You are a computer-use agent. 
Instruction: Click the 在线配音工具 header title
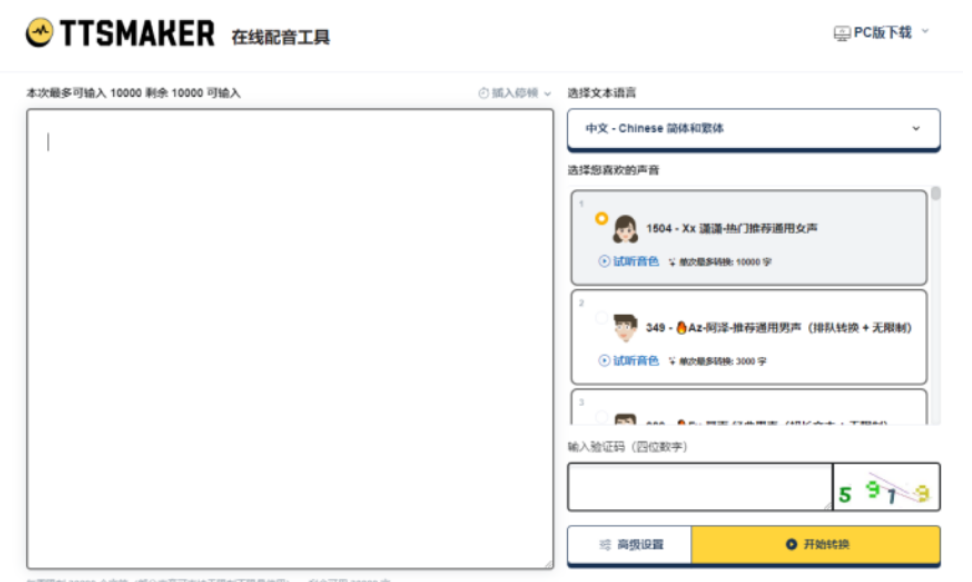(x=280, y=37)
